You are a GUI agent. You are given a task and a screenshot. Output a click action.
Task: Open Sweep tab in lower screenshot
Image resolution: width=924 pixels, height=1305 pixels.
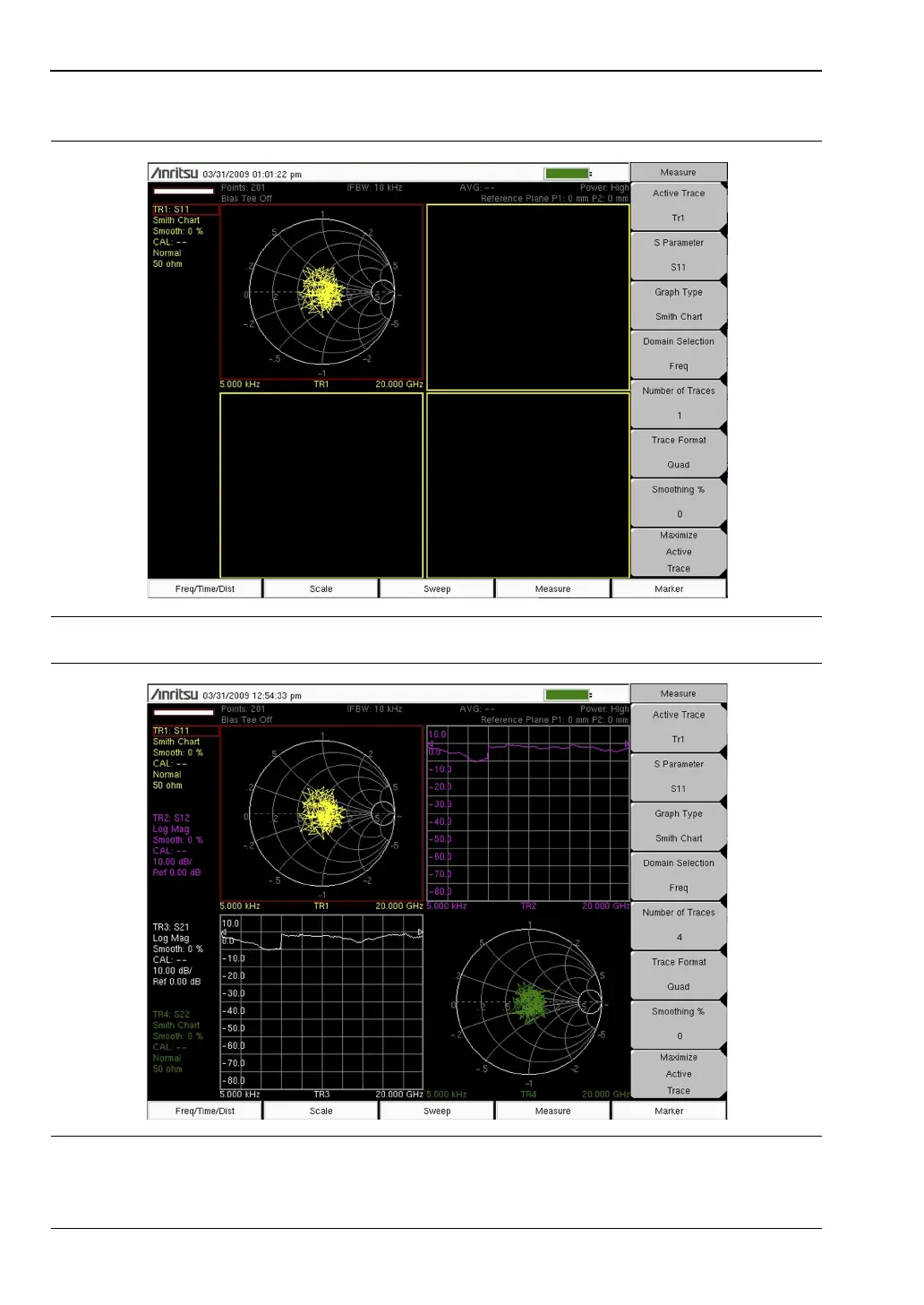pyautogui.click(x=437, y=1111)
